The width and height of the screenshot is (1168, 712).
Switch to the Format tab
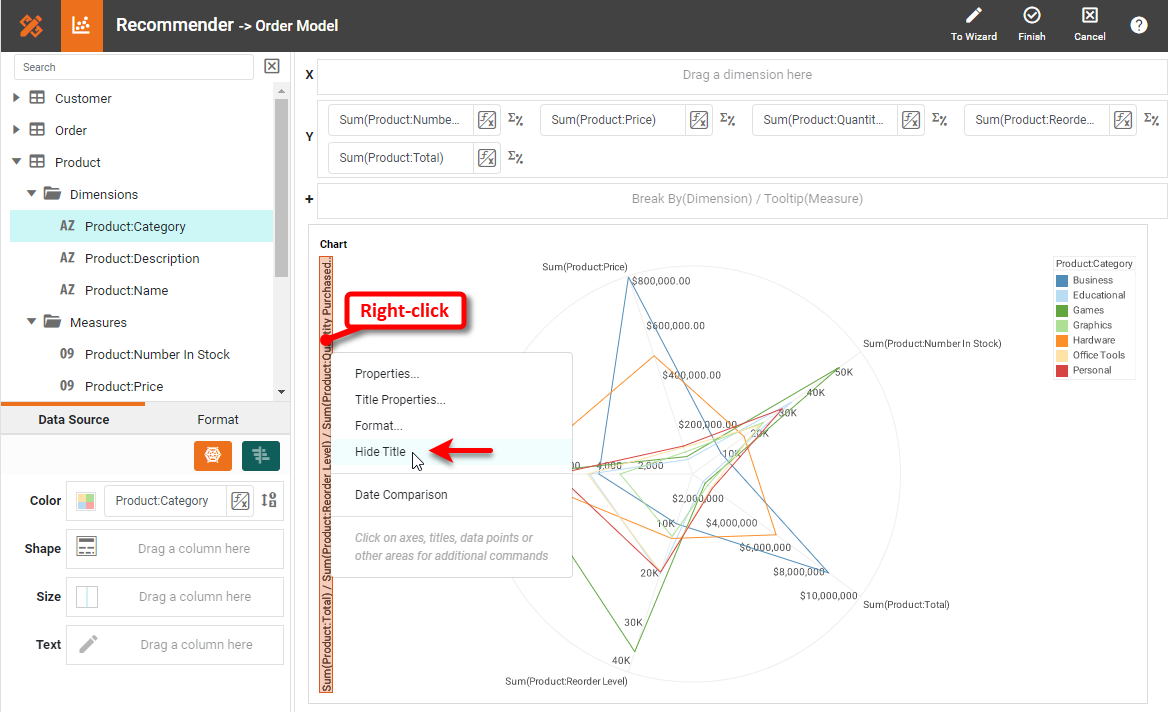click(x=218, y=419)
